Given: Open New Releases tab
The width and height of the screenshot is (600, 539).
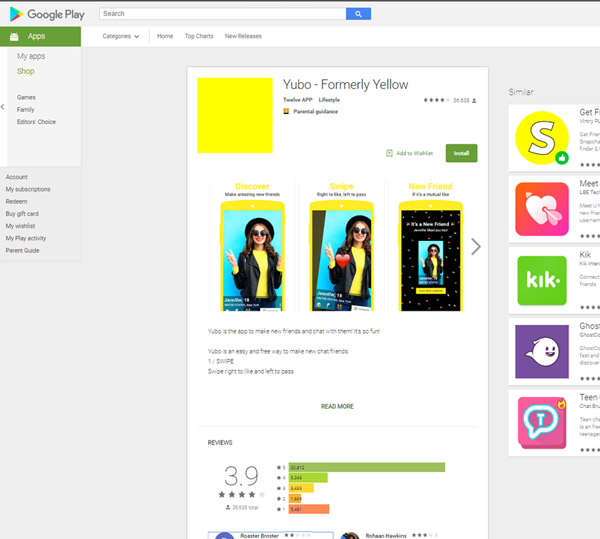Looking at the screenshot, I should tap(243, 36).
